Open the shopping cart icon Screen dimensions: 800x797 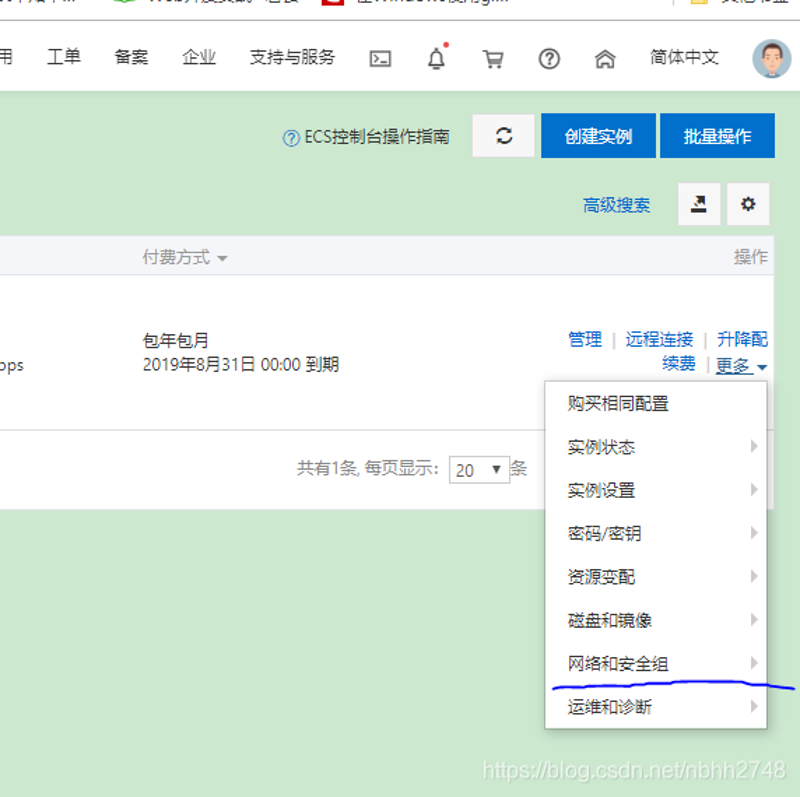[492, 58]
